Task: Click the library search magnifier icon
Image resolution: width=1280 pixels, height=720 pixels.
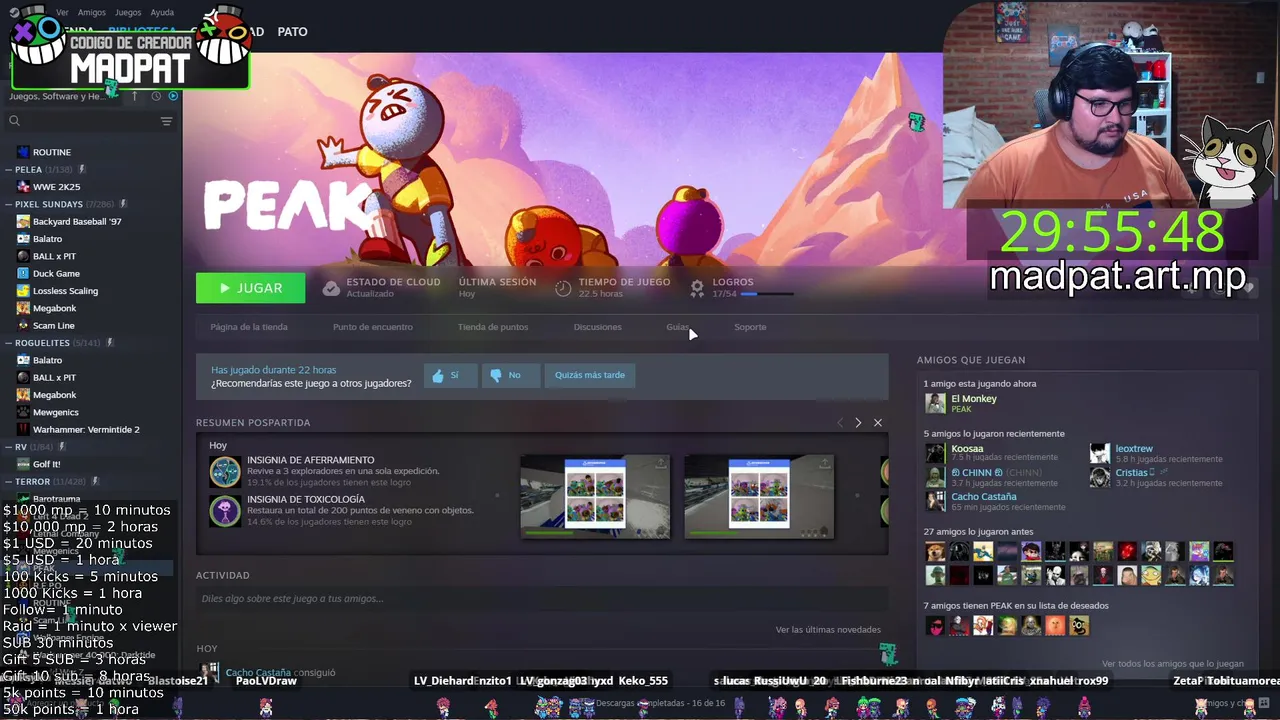Action: point(14,121)
